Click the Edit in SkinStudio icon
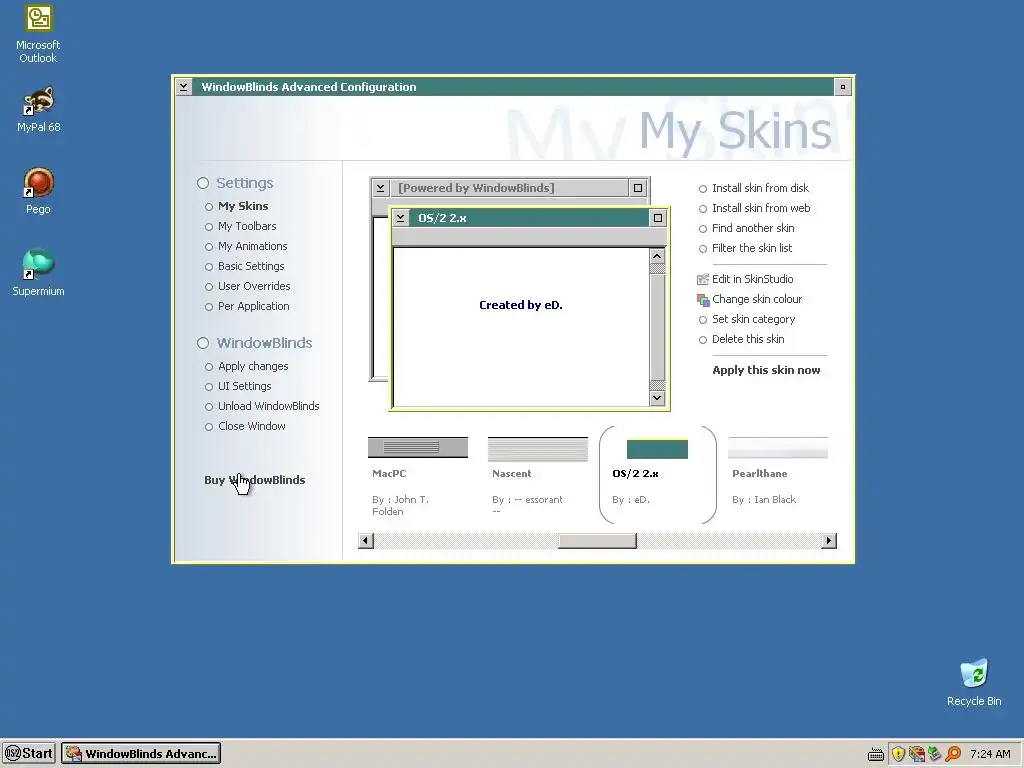 point(703,280)
